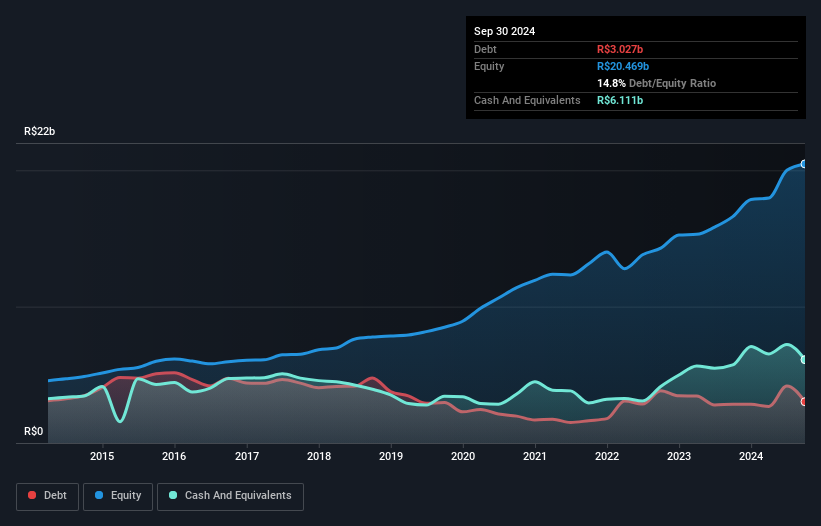The image size is (821, 526).
Task: Select the red Debt endpoint marker
Action: [804, 401]
